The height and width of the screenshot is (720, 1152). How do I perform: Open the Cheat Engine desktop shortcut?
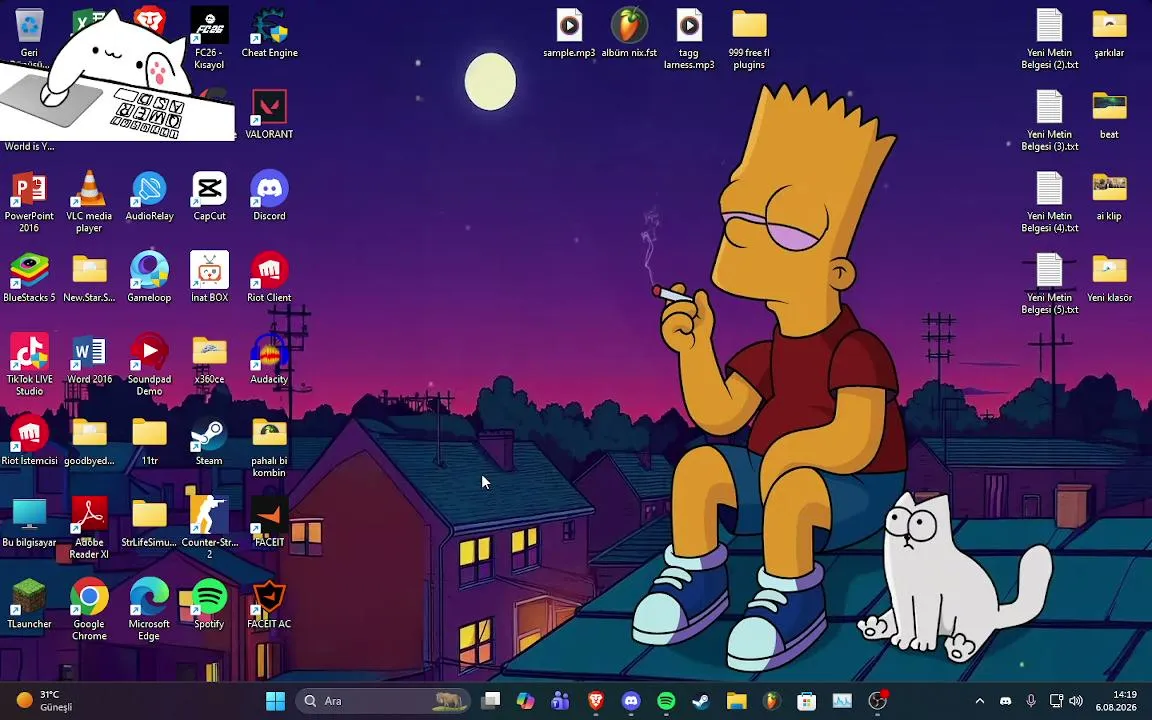point(269,33)
